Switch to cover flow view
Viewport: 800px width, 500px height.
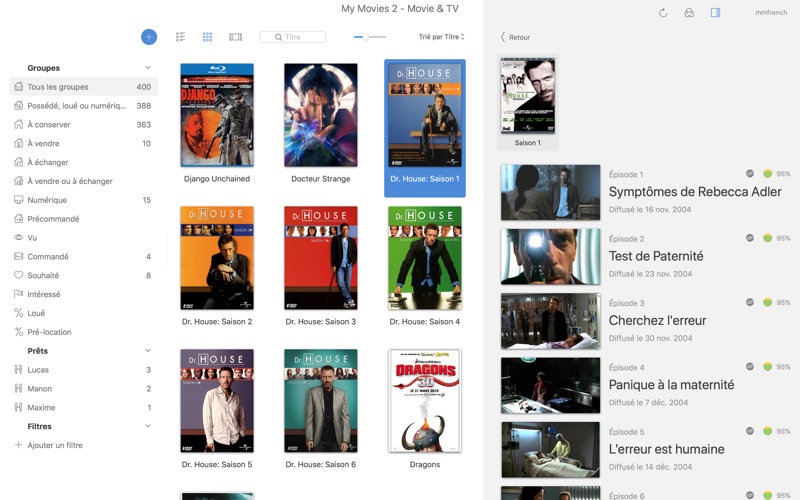[x=236, y=37]
